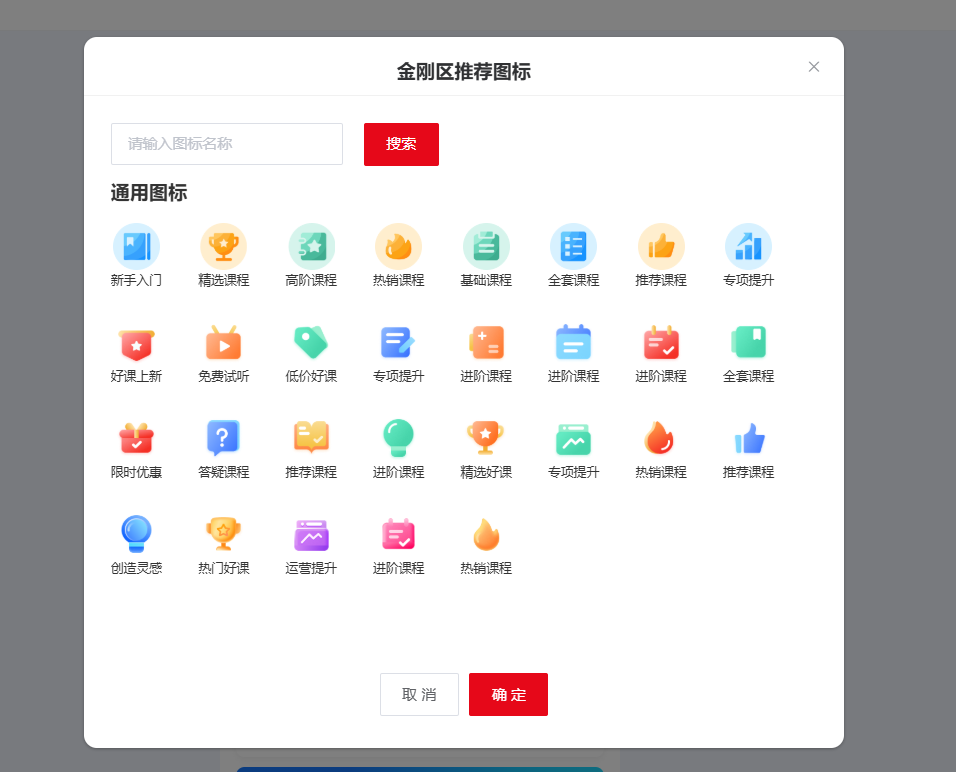Pick the 高阶课程 green star book icon
The width and height of the screenshot is (956, 772).
[x=312, y=246]
